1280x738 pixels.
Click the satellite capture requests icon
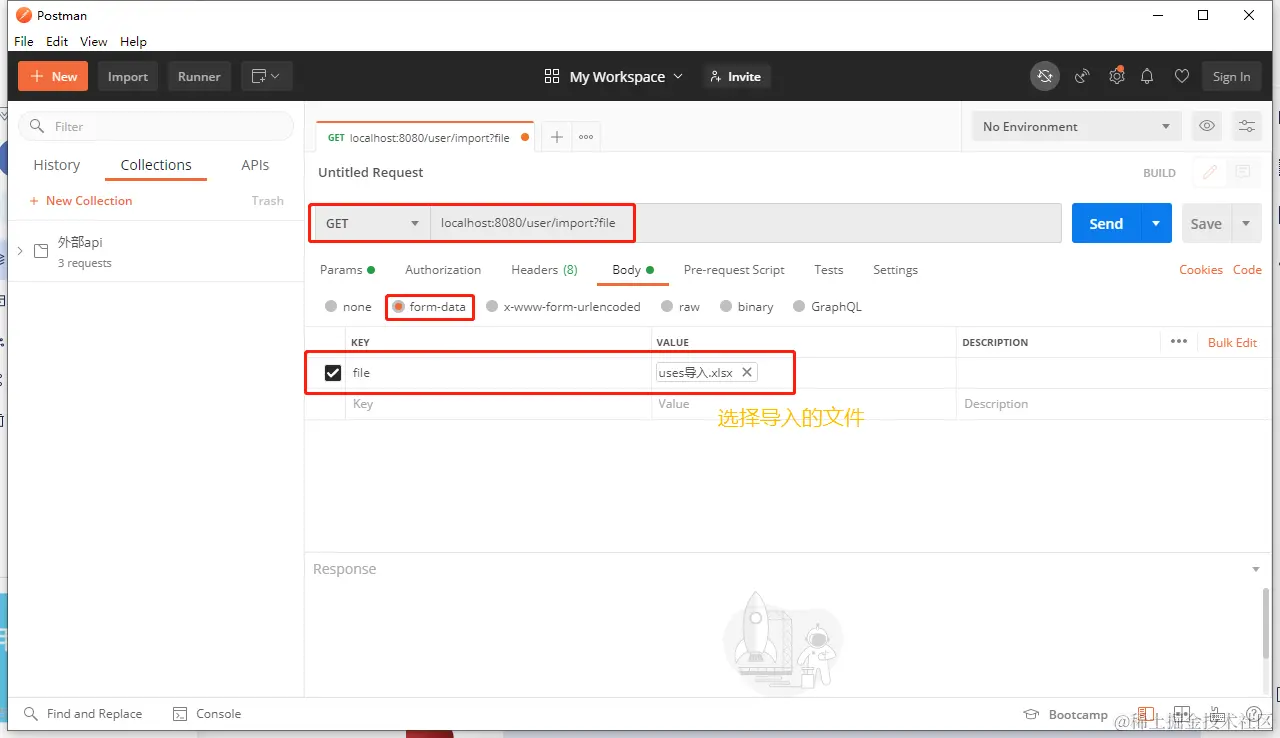[x=1082, y=76]
